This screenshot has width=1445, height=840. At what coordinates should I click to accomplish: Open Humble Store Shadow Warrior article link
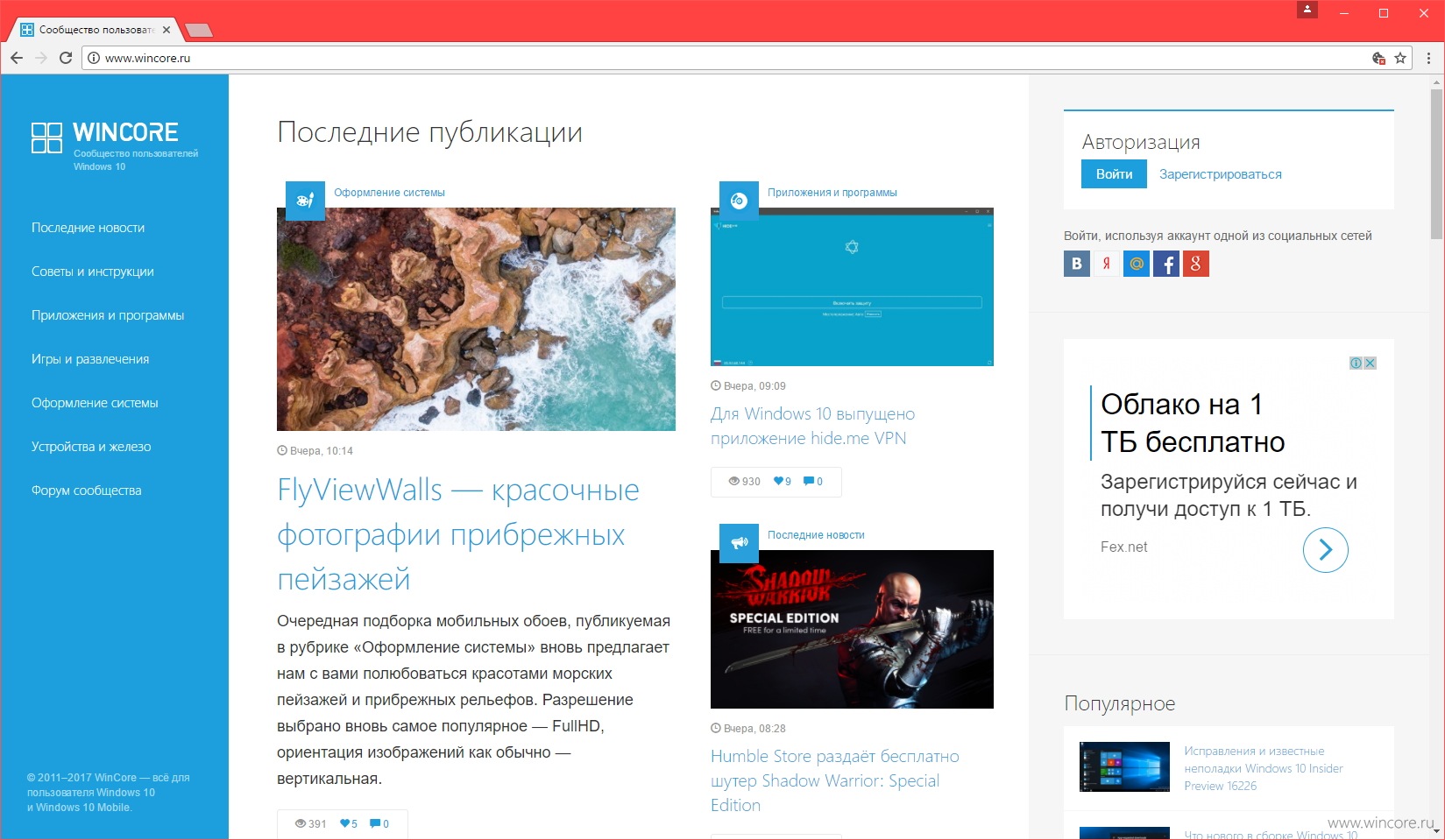[x=835, y=780]
